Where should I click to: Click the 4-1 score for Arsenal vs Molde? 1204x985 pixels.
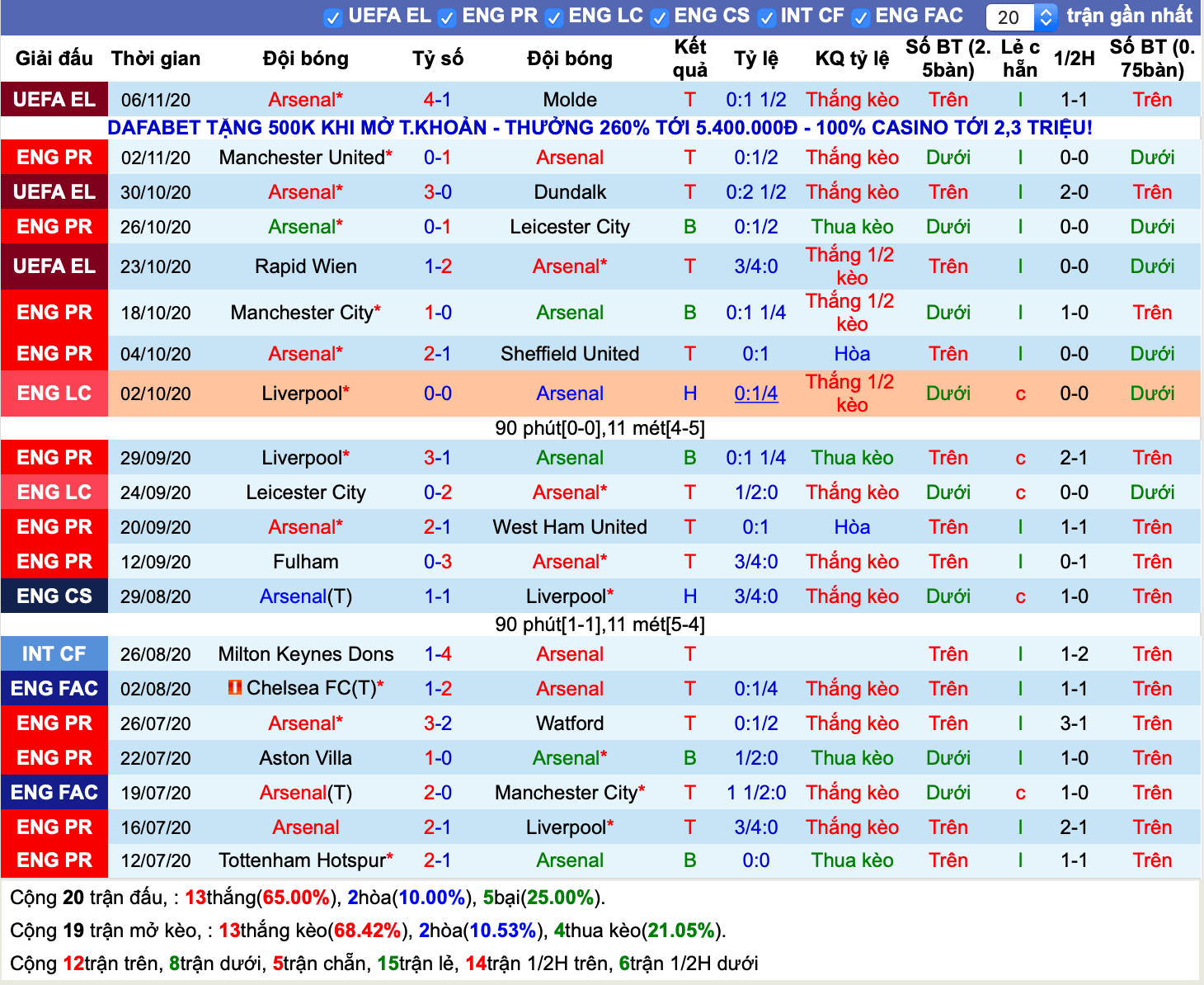tap(438, 100)
